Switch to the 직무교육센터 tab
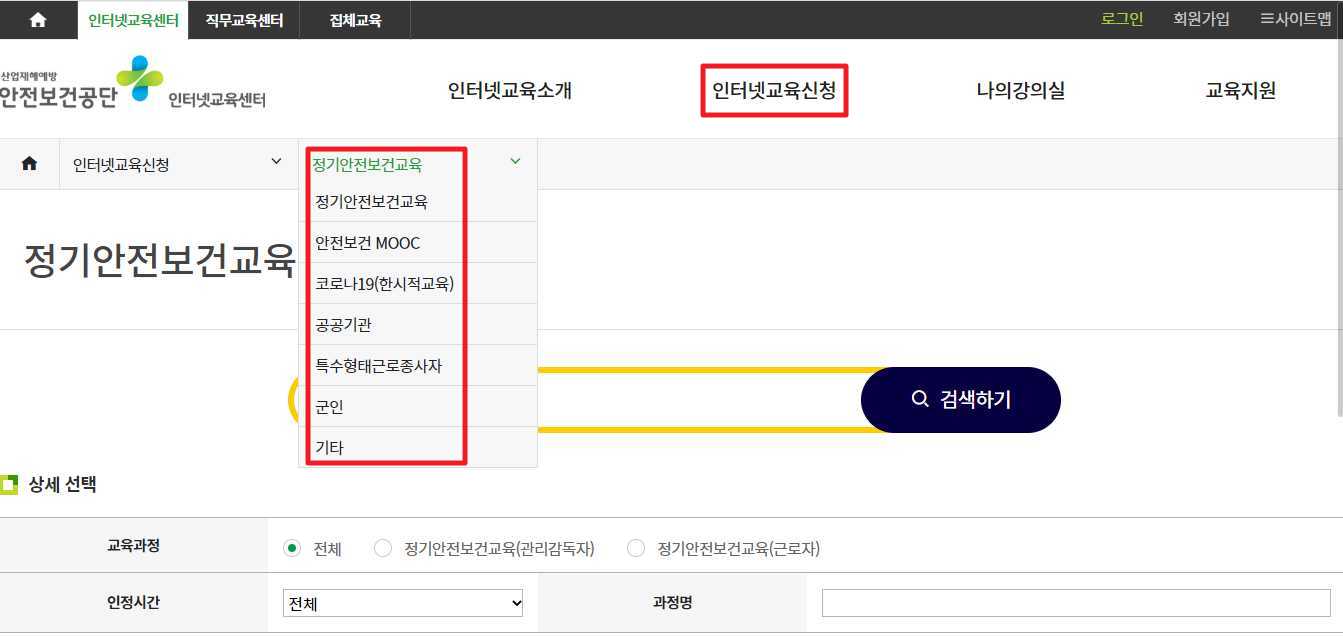Image resolution: width=1343 pixels, height=637 pixels. pos(243,19)
